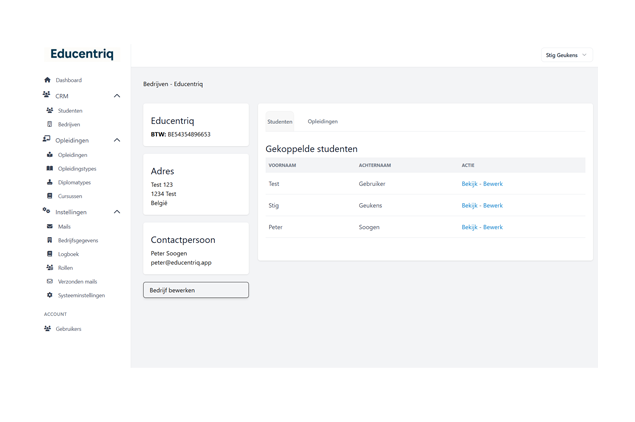Viewport: 635px width, 422px height.
Task: Click the Educentriq logo
Action: pos(82,54)
